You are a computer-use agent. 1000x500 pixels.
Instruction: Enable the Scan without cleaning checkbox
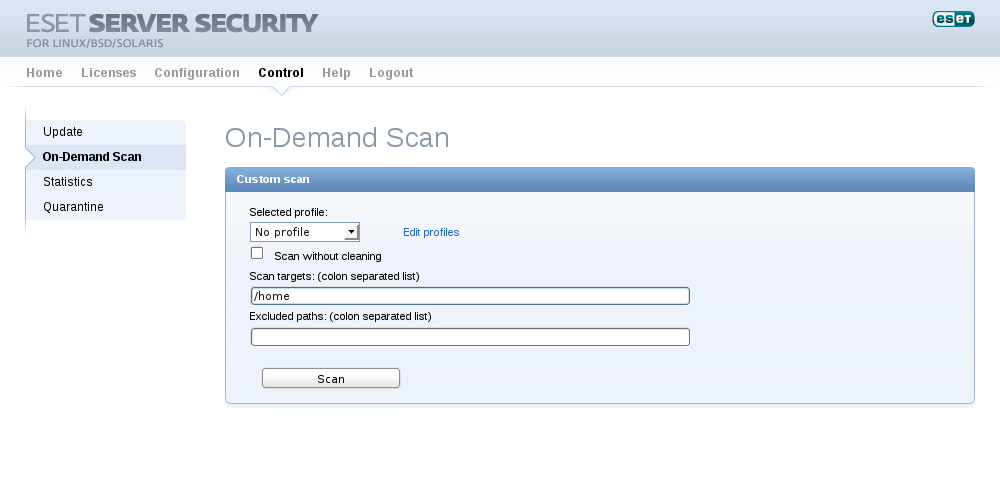coord(257,253)
